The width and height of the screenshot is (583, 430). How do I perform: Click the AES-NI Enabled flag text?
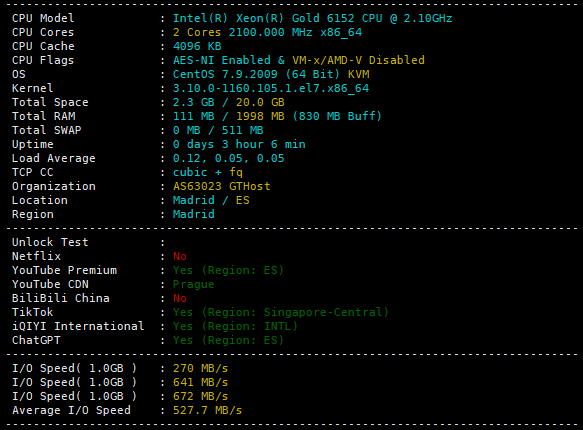pos(222,60)
